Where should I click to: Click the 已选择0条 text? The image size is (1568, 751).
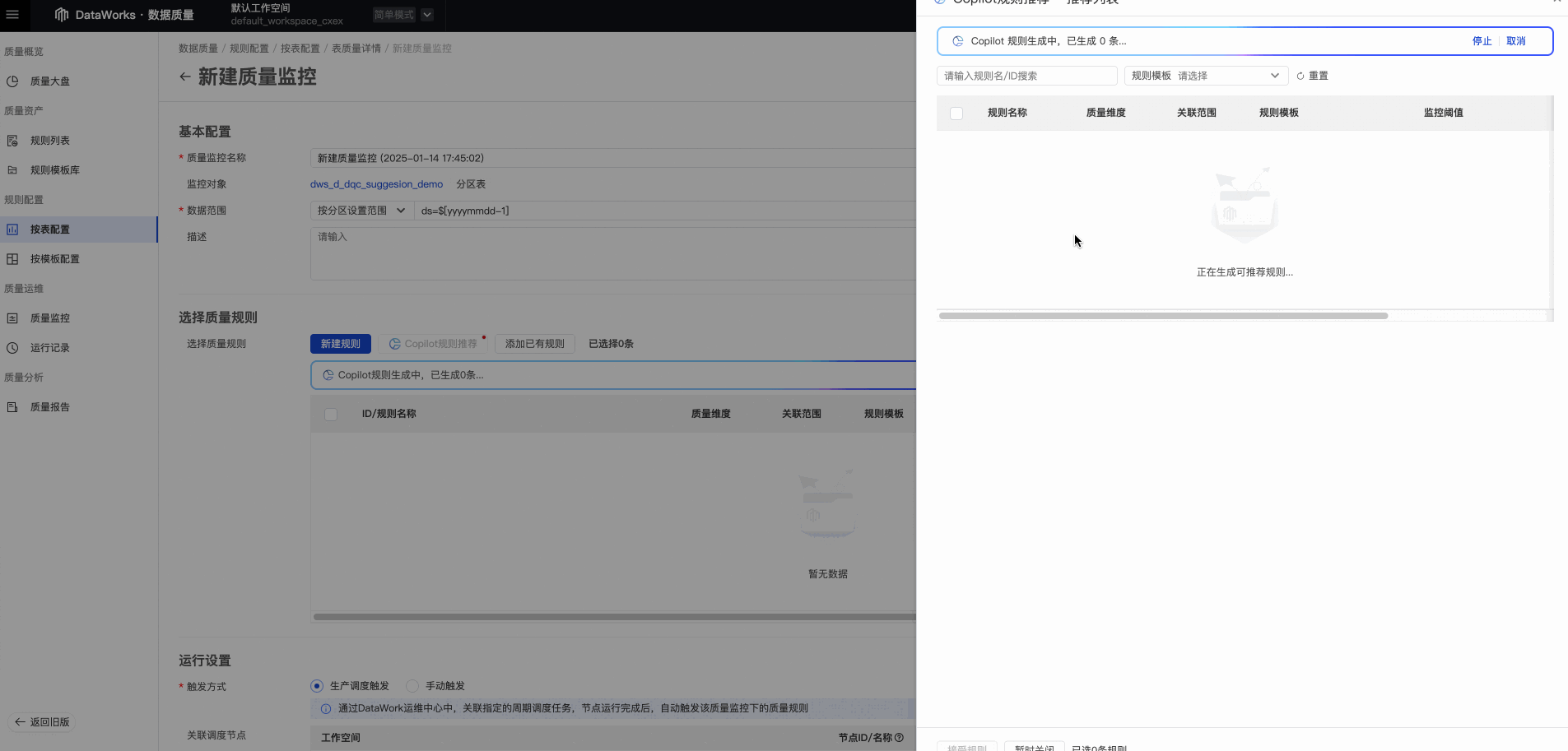pyautogui.click(x=611, y=344)
